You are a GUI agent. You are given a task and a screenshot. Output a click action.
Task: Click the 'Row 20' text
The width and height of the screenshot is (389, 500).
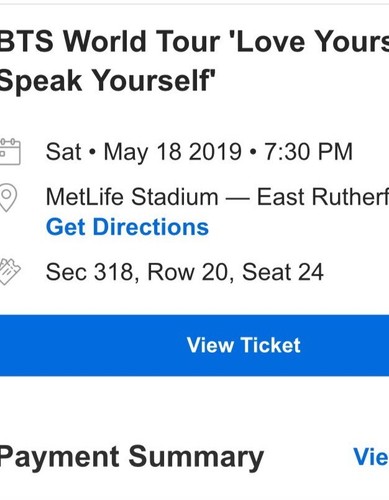188,272
